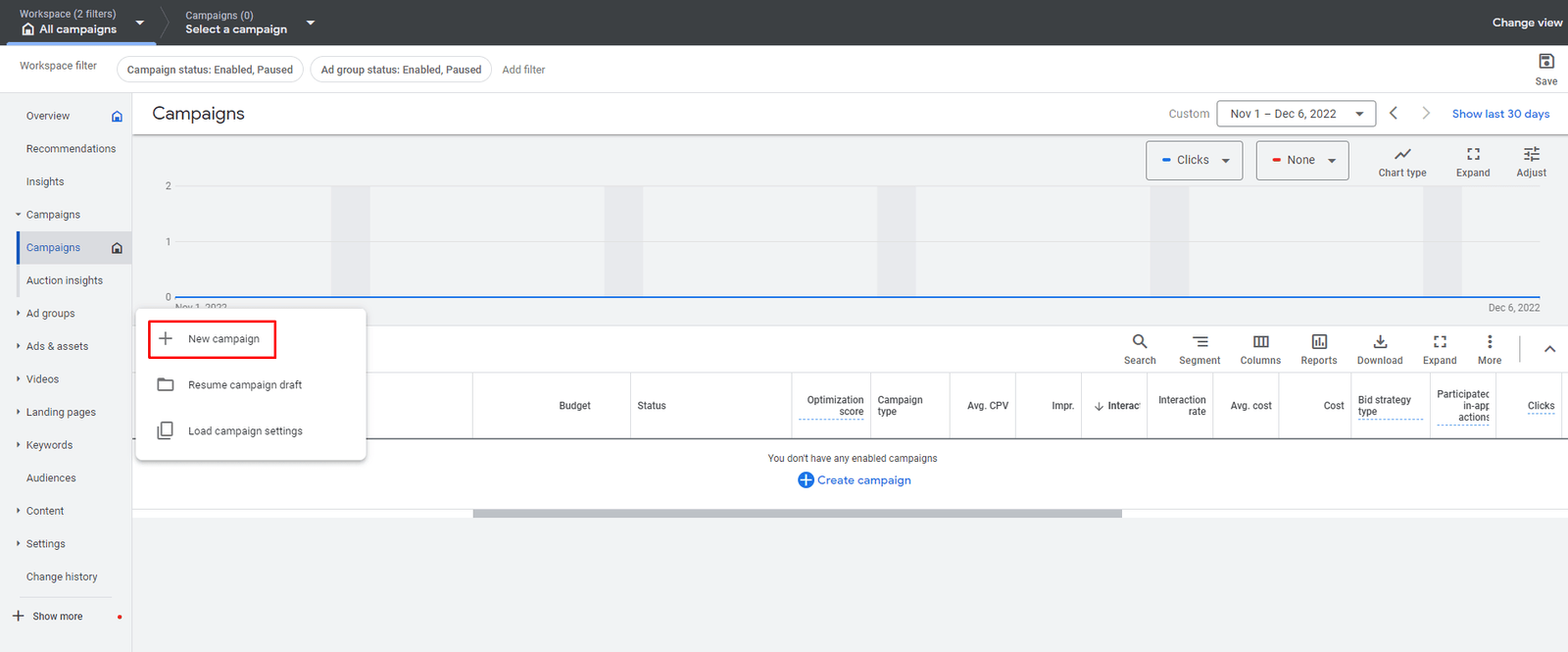Sort by the Impr. column
Screen dimensions: 1568x652
point(1062,406)
